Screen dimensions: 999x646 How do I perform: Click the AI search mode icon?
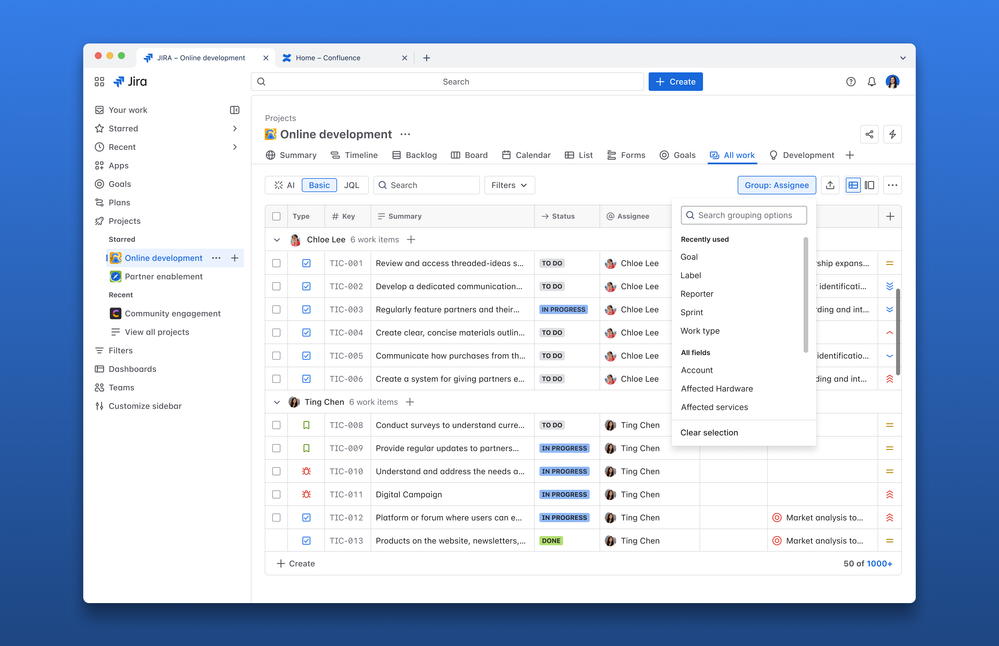[x=284, y=185]
